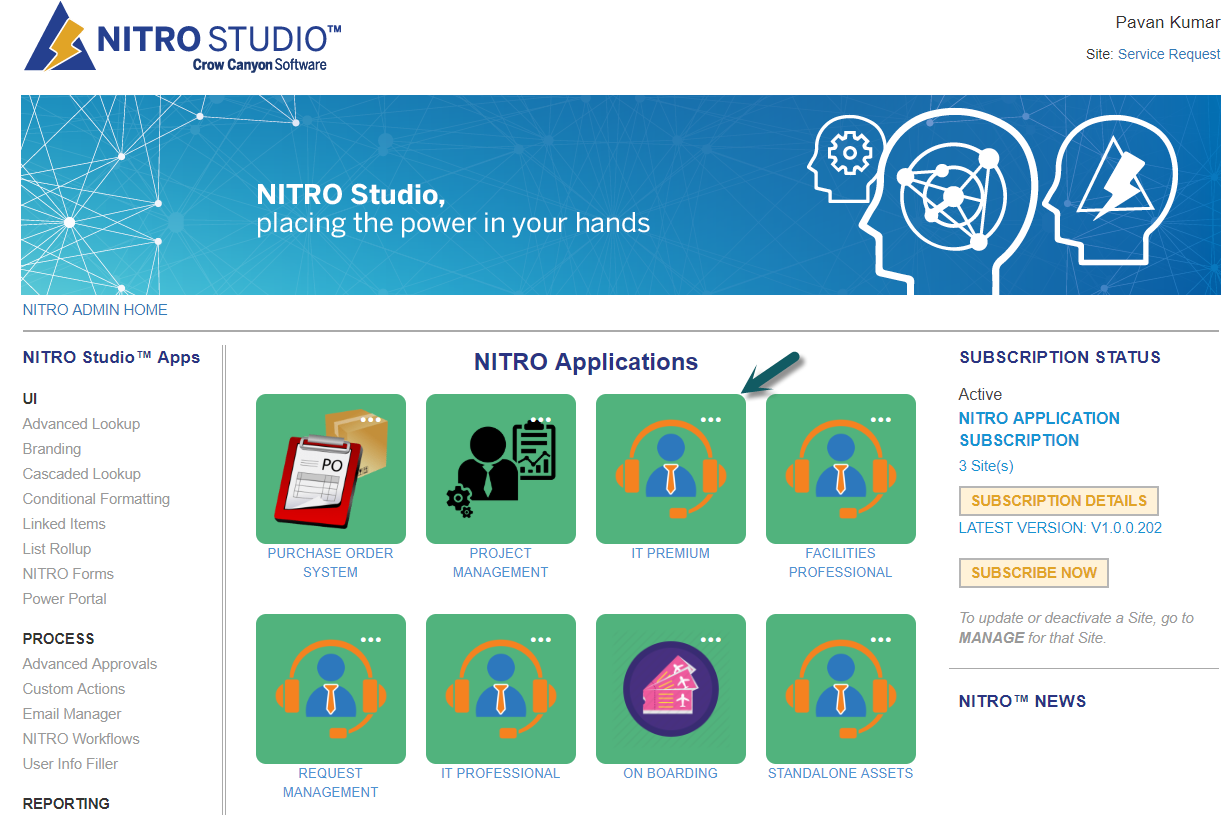
Task: Click the NITRO Studio™ Apps heading
Action: tap(111, 357)
